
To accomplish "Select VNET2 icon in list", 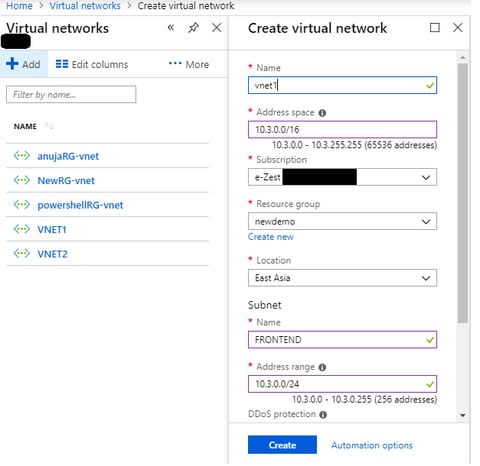I will (x=22, y=254).
